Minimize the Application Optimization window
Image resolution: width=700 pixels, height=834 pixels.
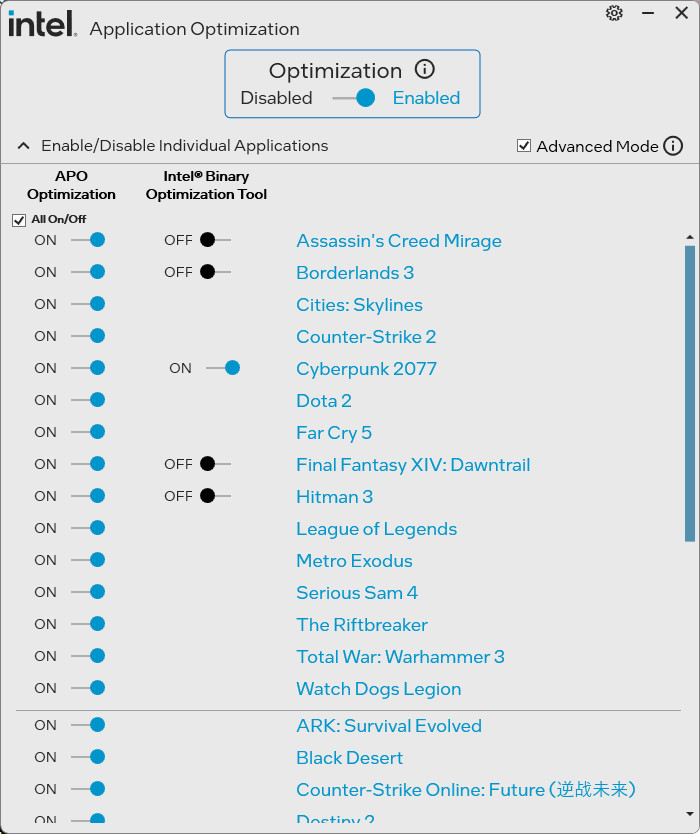click(x=648, y=13)
